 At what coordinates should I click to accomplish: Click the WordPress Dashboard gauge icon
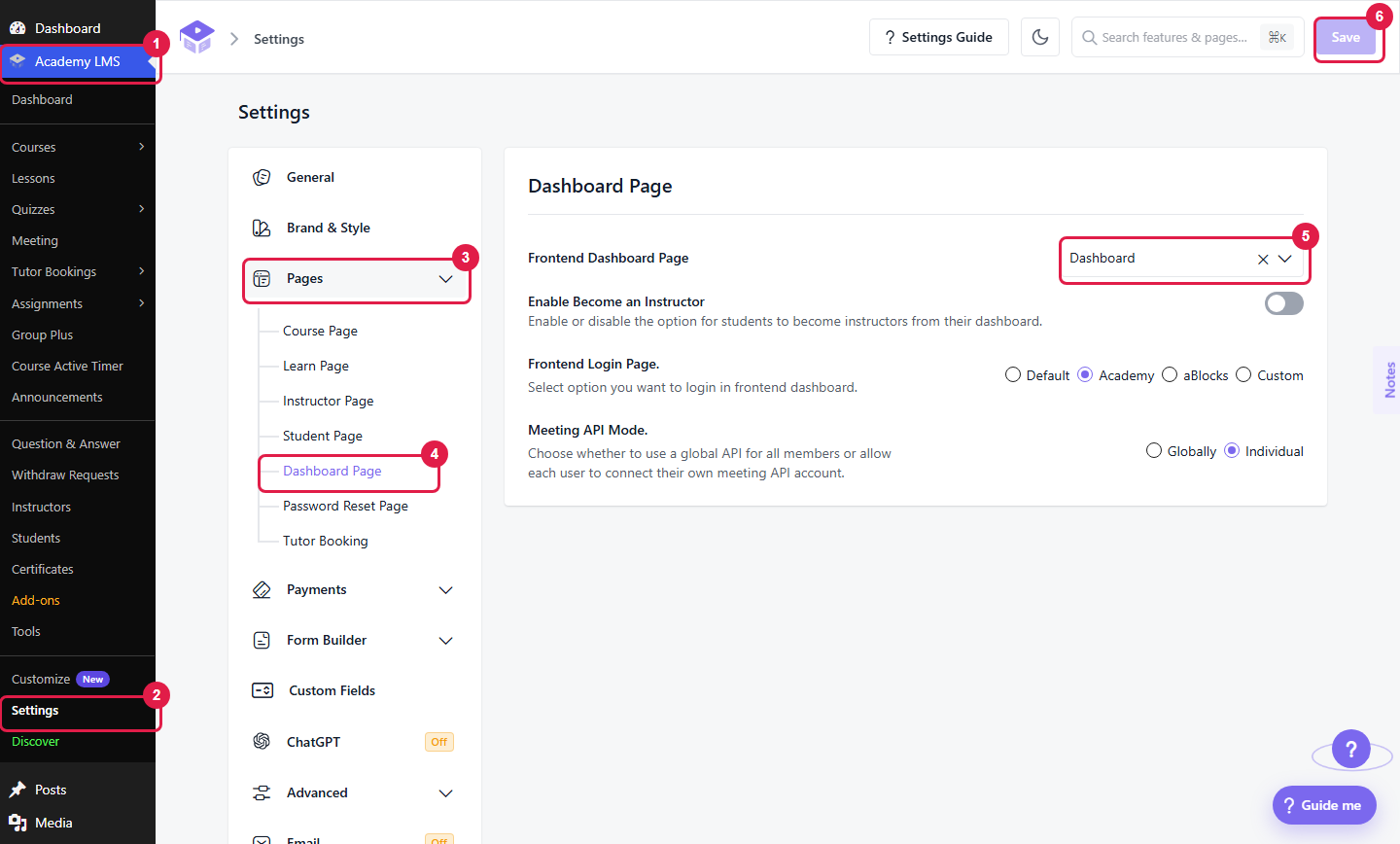point(17,28)
